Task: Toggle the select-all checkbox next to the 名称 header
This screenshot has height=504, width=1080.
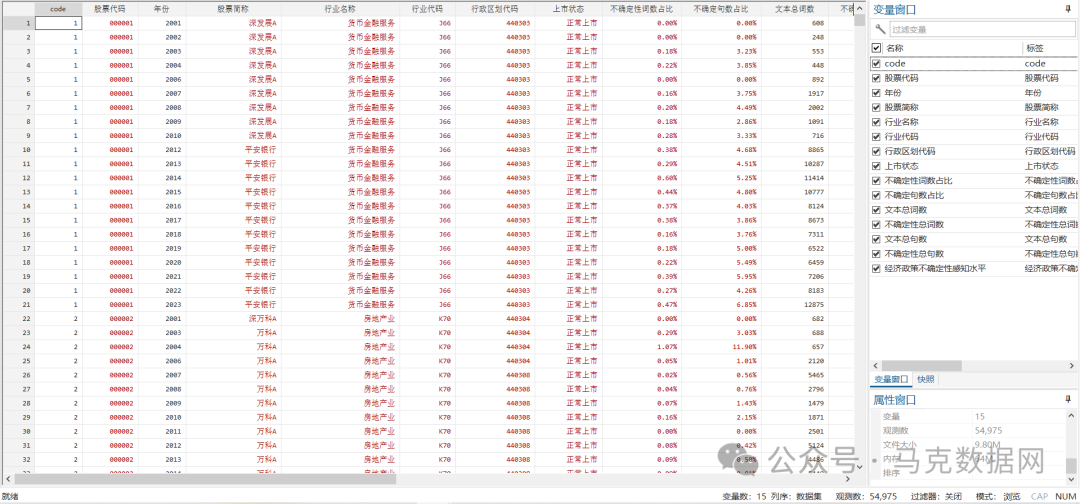Action: 876,48
